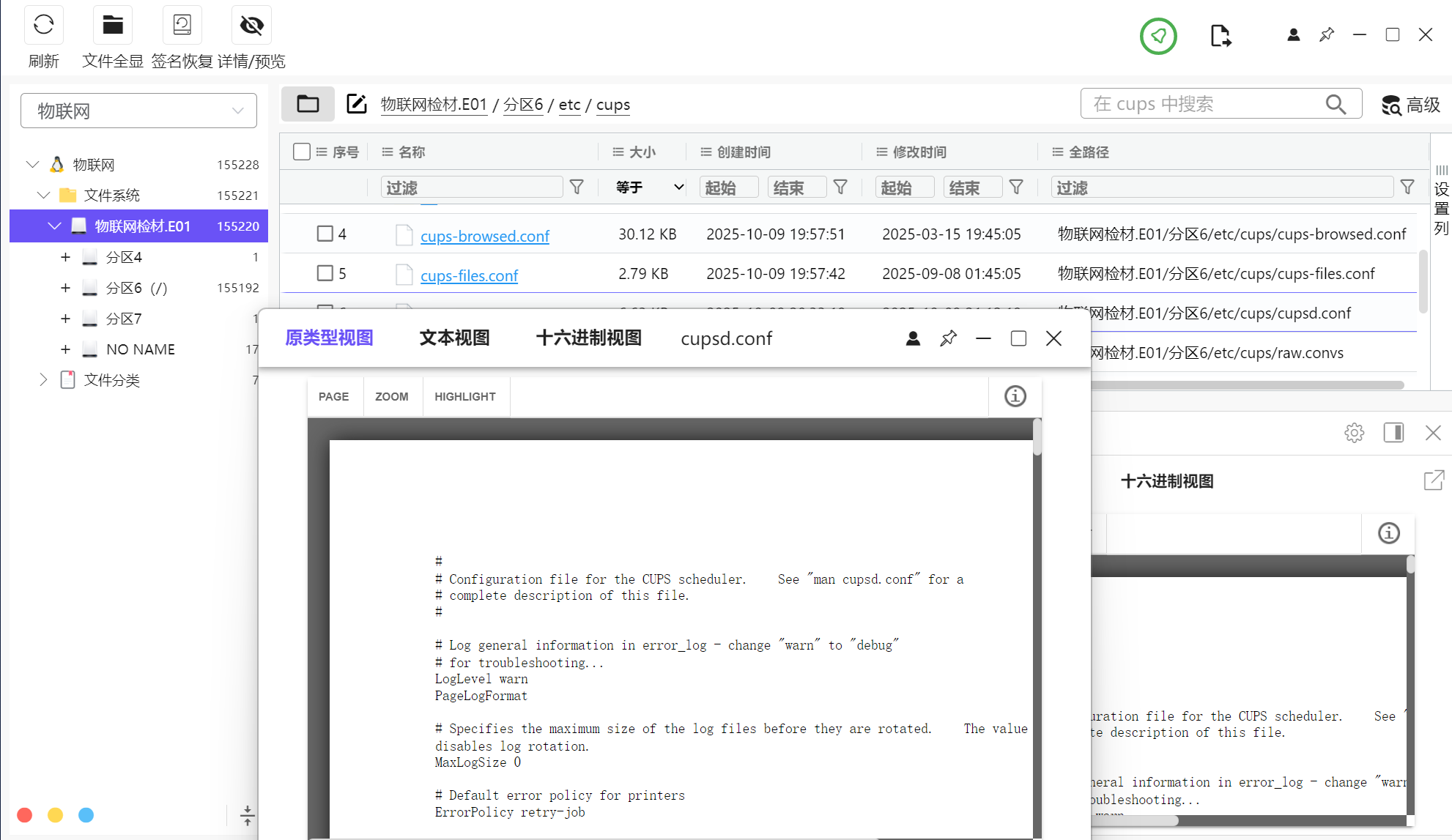1452x840 pixels.
Task: Toggle the 详情/预览 eye icon
Action: [251, 26]
